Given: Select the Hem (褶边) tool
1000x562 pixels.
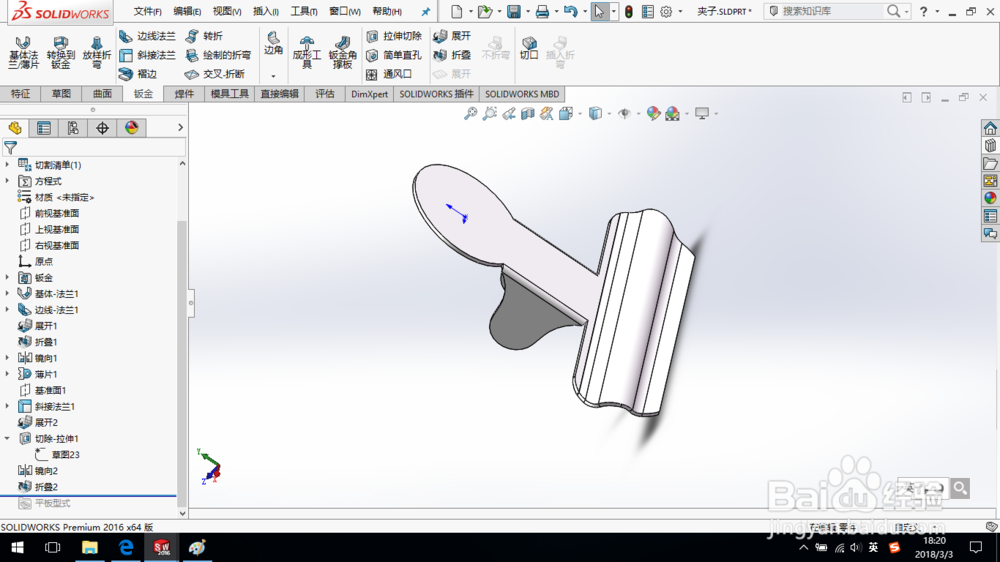Looking at the screenshot, I should (138, 74).
